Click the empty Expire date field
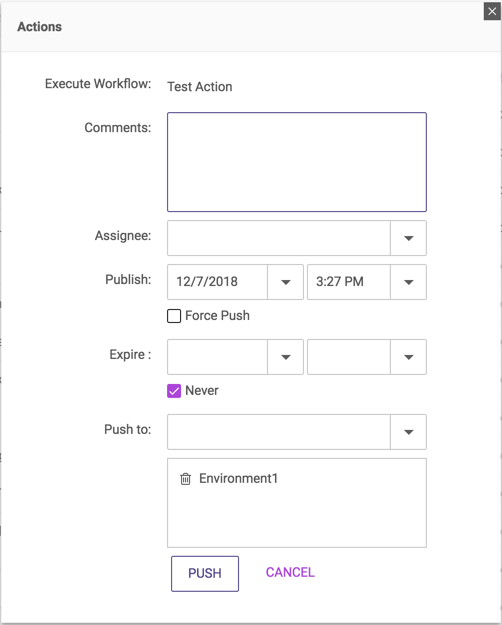Viewport: 502px width, 625px height. pos(217,357)
